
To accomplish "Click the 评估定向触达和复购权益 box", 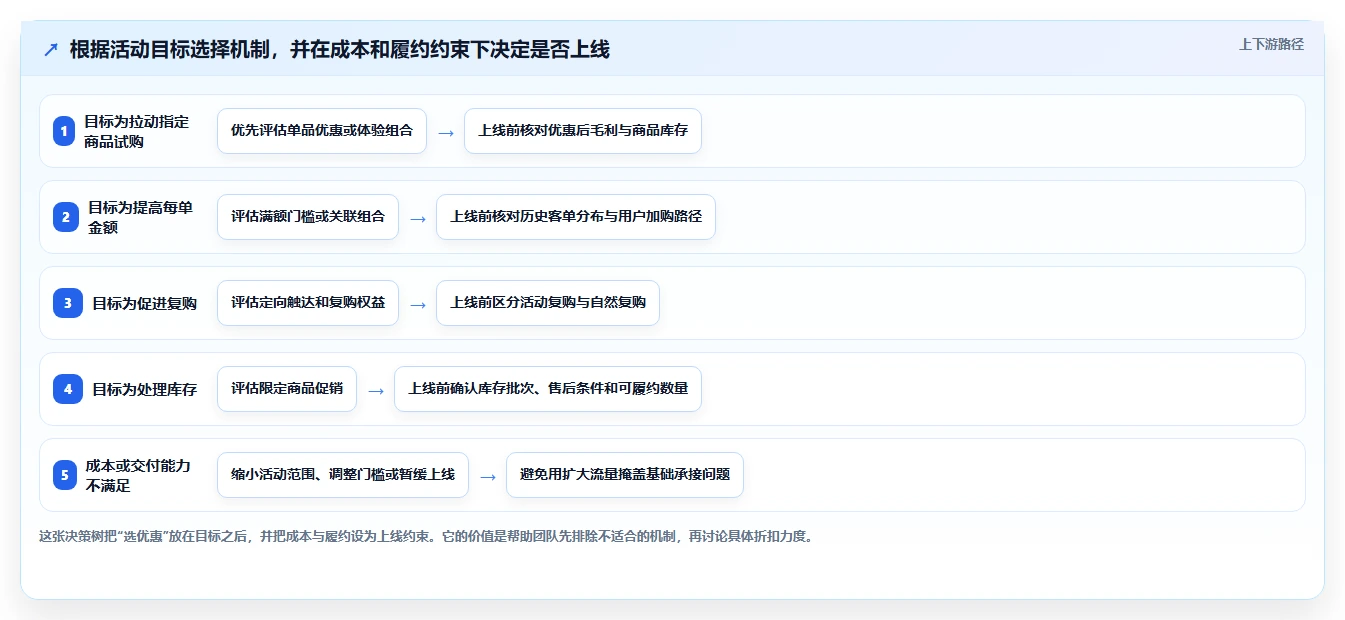I will tap(308, 303).
